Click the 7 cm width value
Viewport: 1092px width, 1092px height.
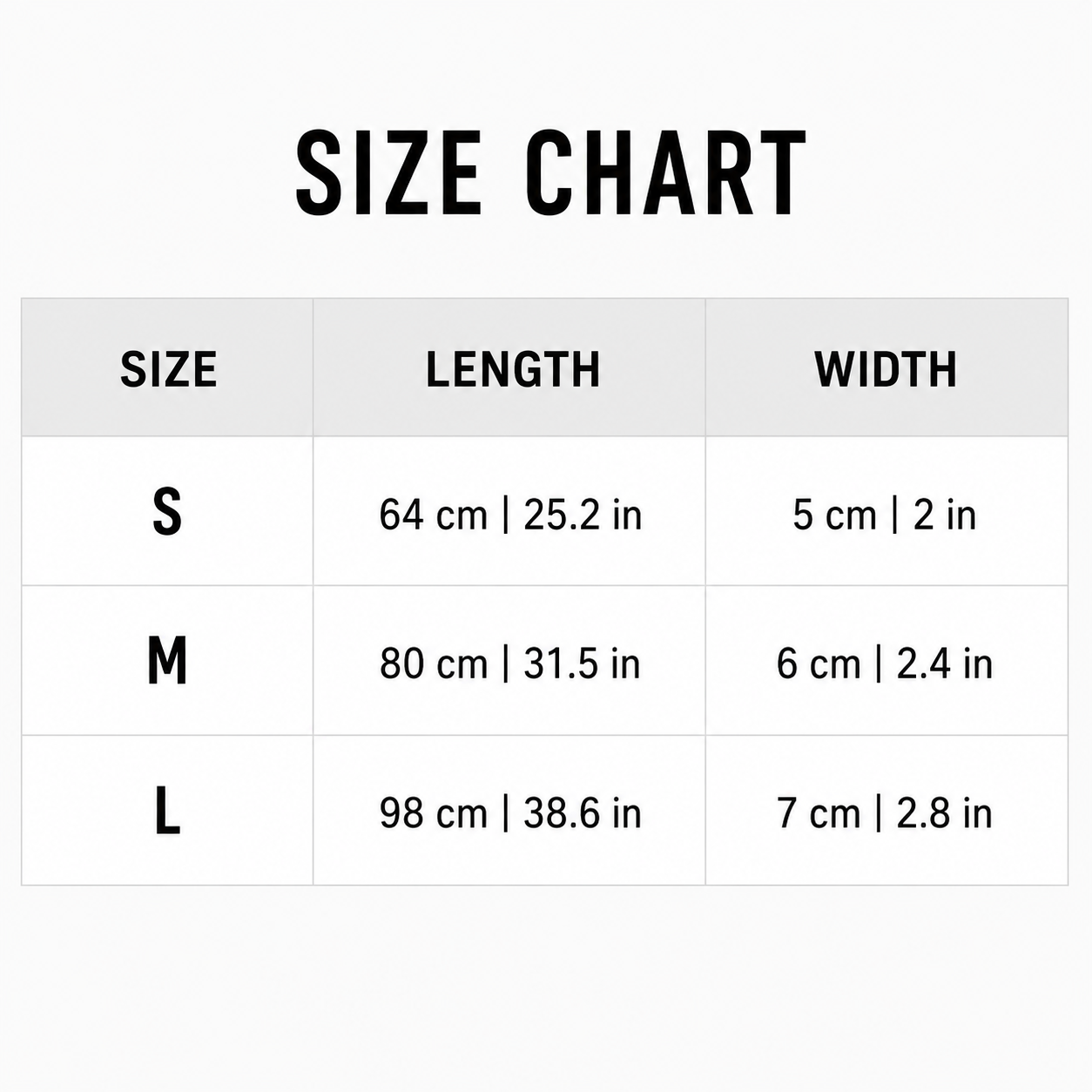[x=819, y=813]
